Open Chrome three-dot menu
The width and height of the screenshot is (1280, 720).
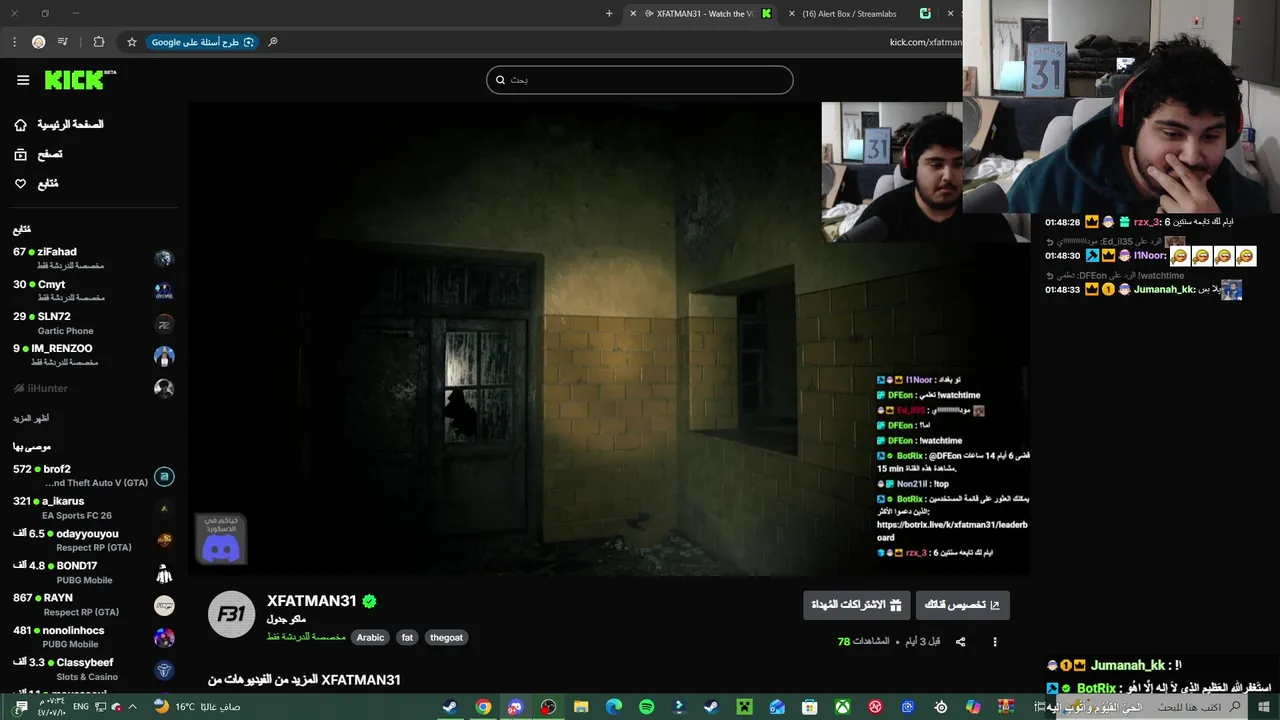coord(14,42)
